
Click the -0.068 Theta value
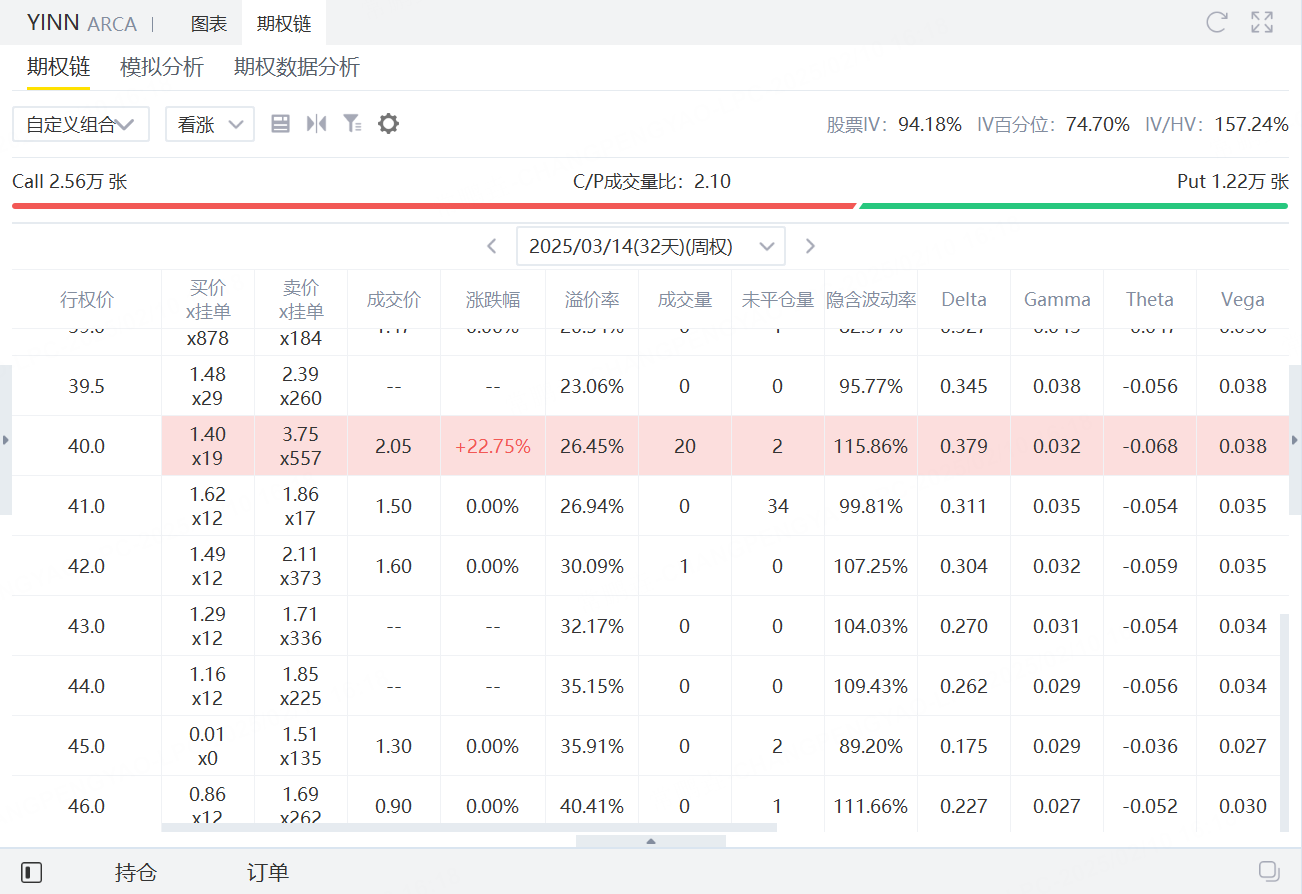(x=1150, y=446)
